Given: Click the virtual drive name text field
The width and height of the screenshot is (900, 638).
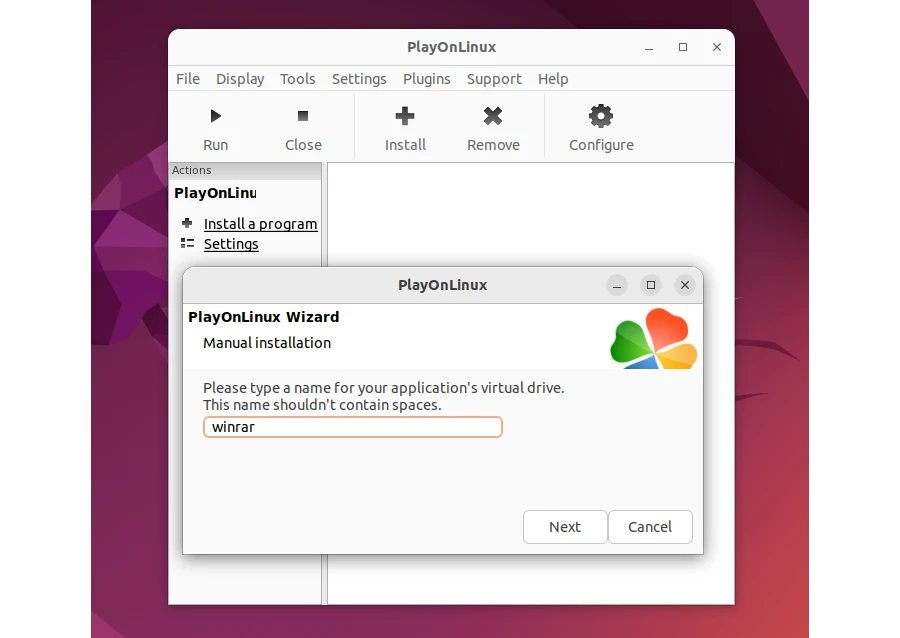Looking at the screenshot, I should tap(352, 427).
